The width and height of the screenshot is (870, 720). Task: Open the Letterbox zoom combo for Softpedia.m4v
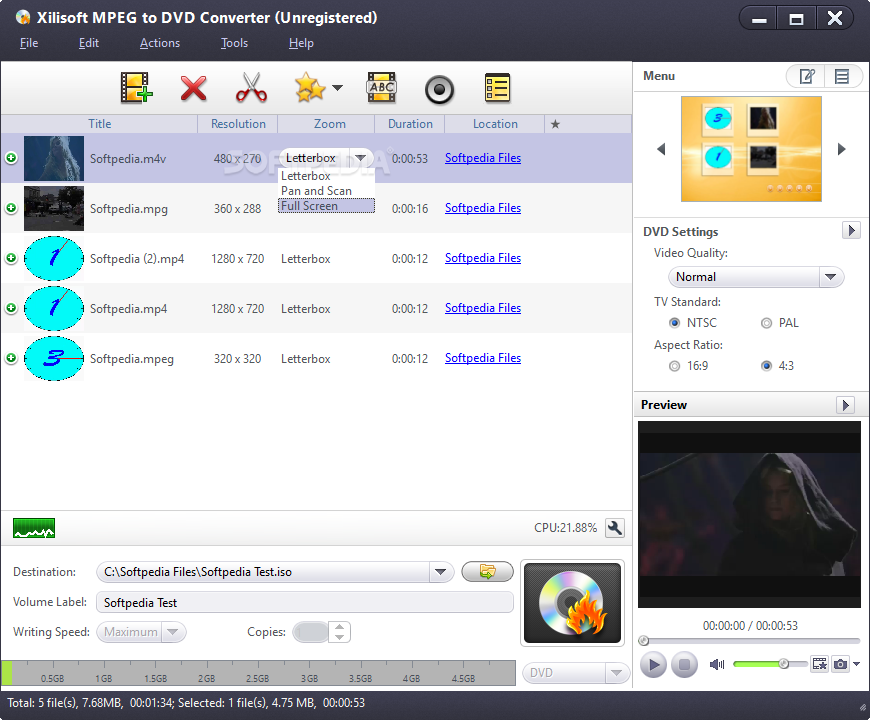(326, 158)
